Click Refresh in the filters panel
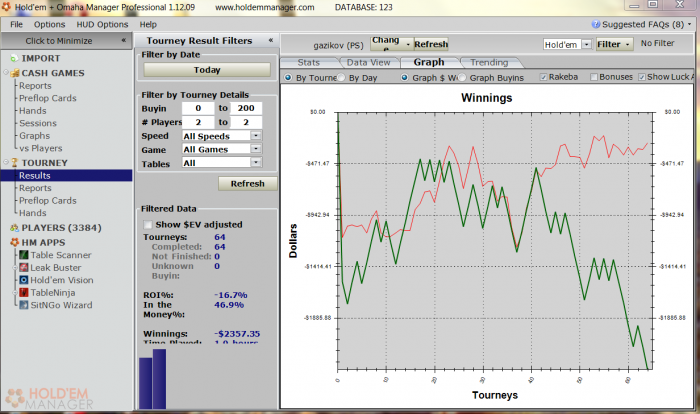The image size is (700, 414). 248,184
